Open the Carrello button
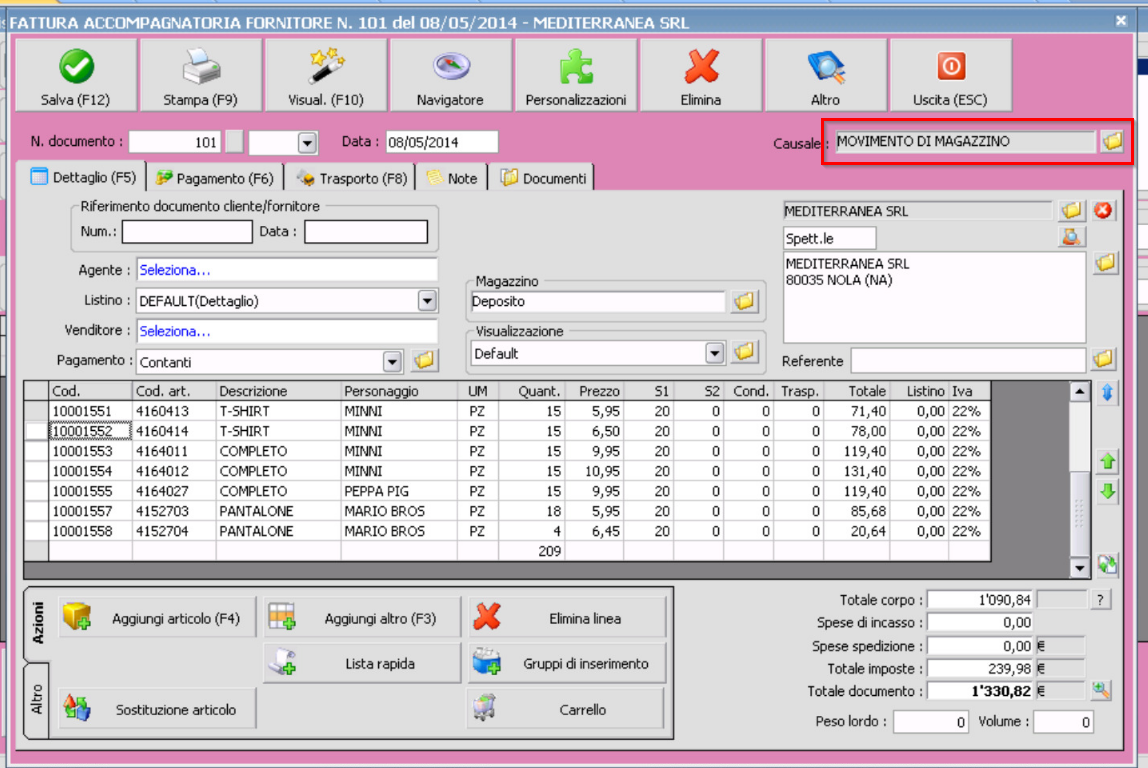The height and width of the screenshot is (768, 1148). pyautogui.click(x=567, y=709)
